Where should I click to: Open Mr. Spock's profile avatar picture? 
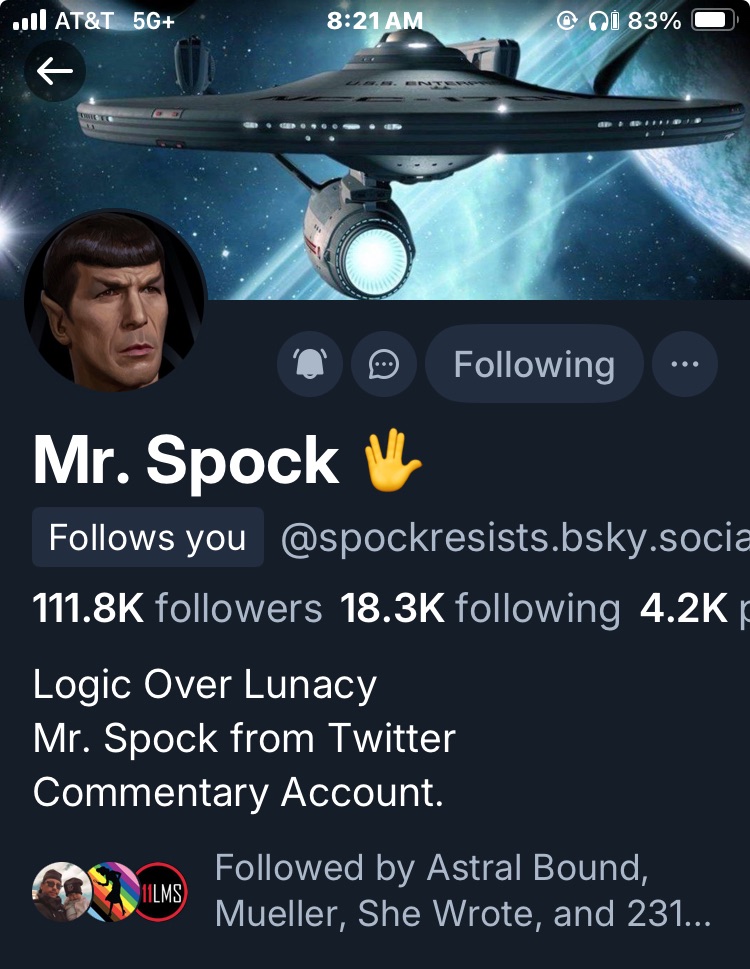[x=115, y=300]
